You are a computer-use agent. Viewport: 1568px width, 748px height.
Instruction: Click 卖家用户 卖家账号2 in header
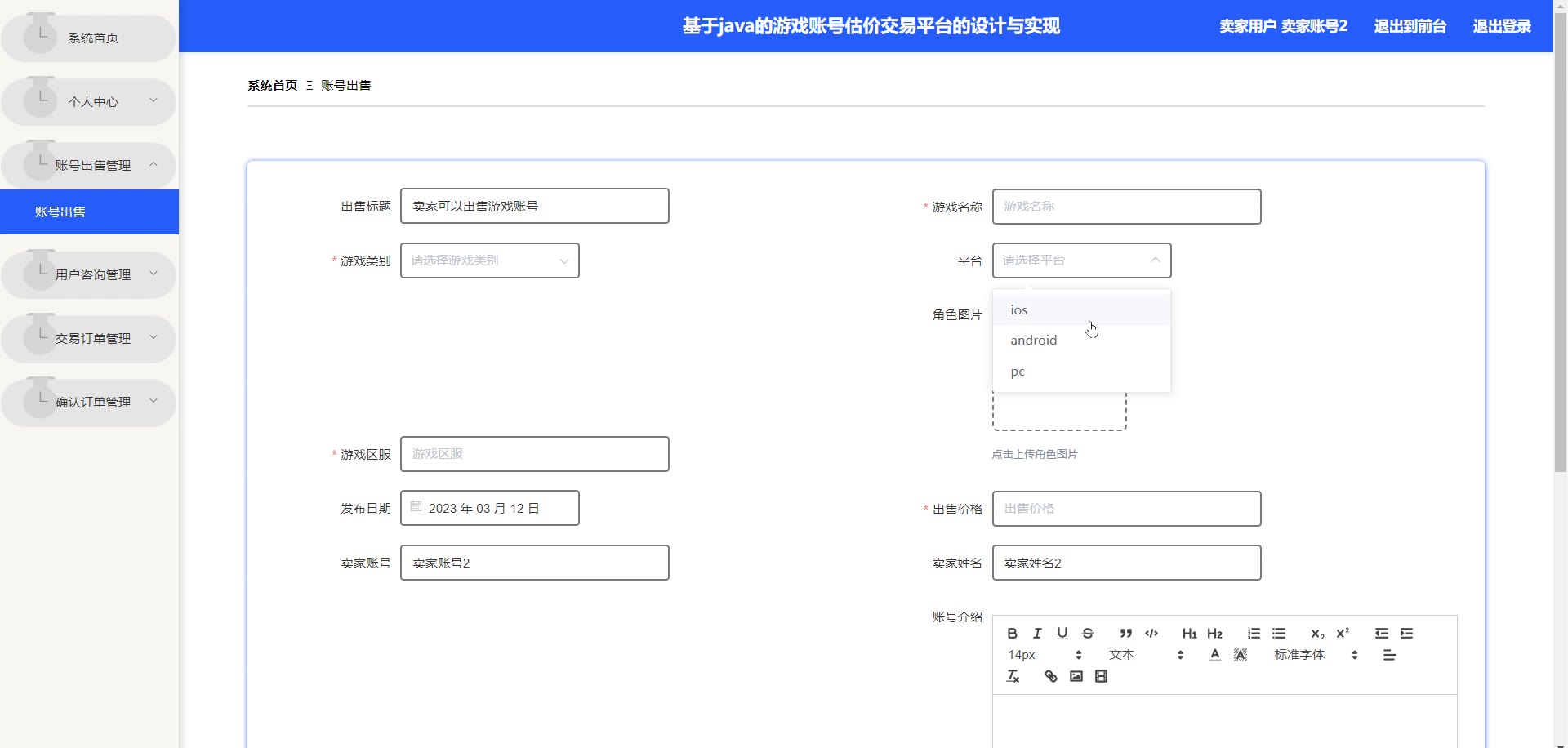tap(1284, 26)
